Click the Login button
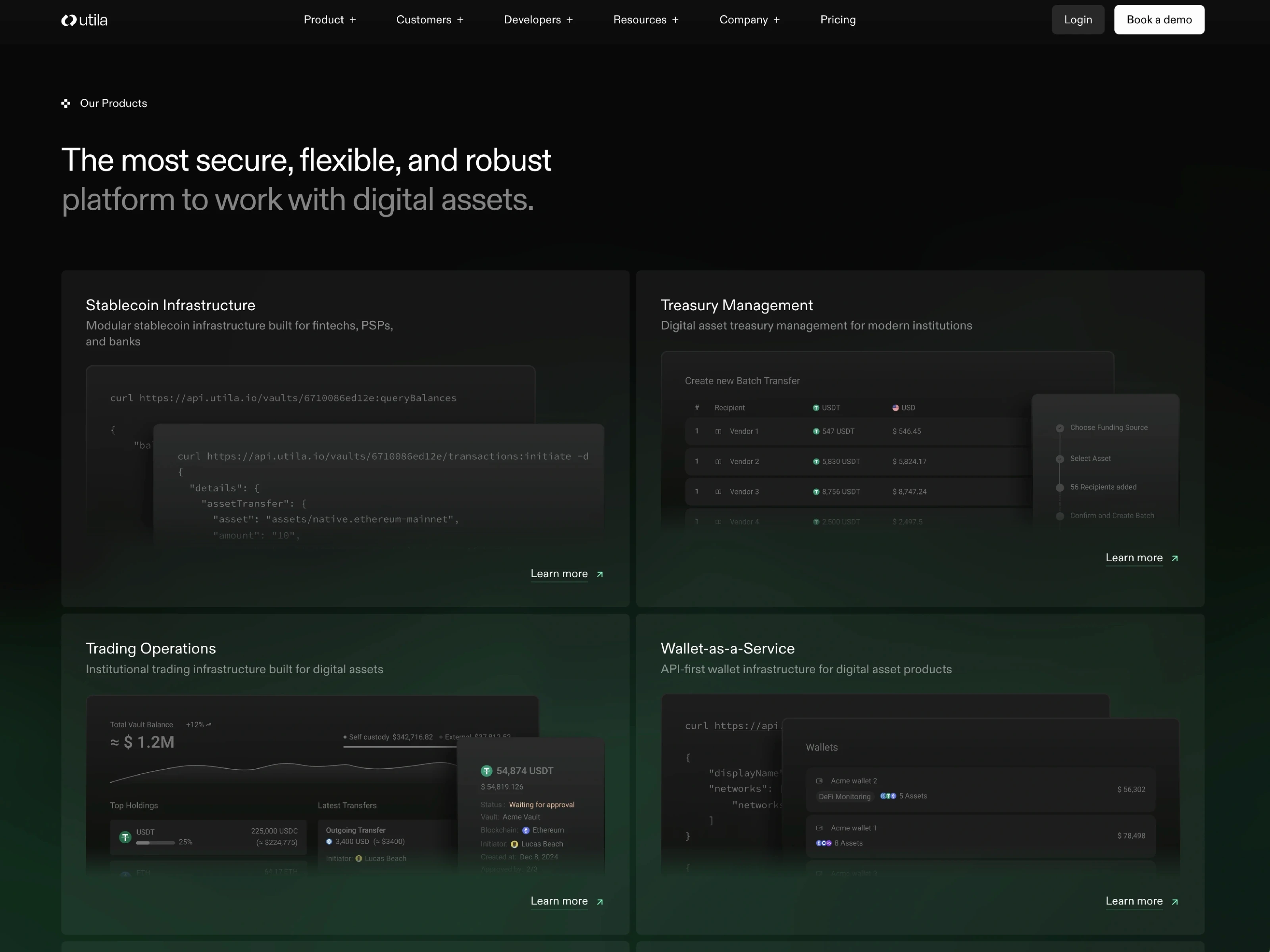 (1078, 19)
